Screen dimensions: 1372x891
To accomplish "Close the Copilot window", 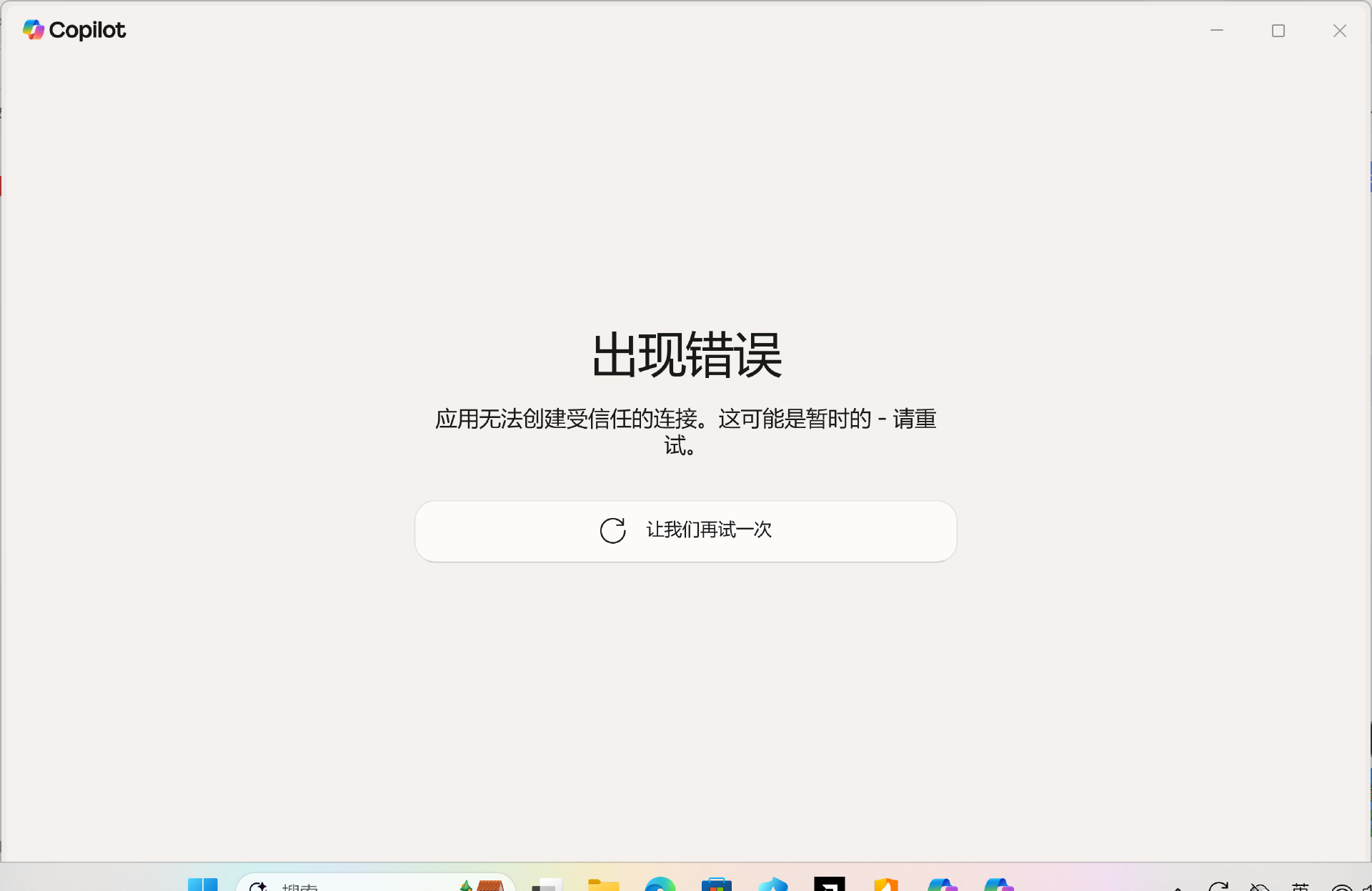I will pos(1340,31).
